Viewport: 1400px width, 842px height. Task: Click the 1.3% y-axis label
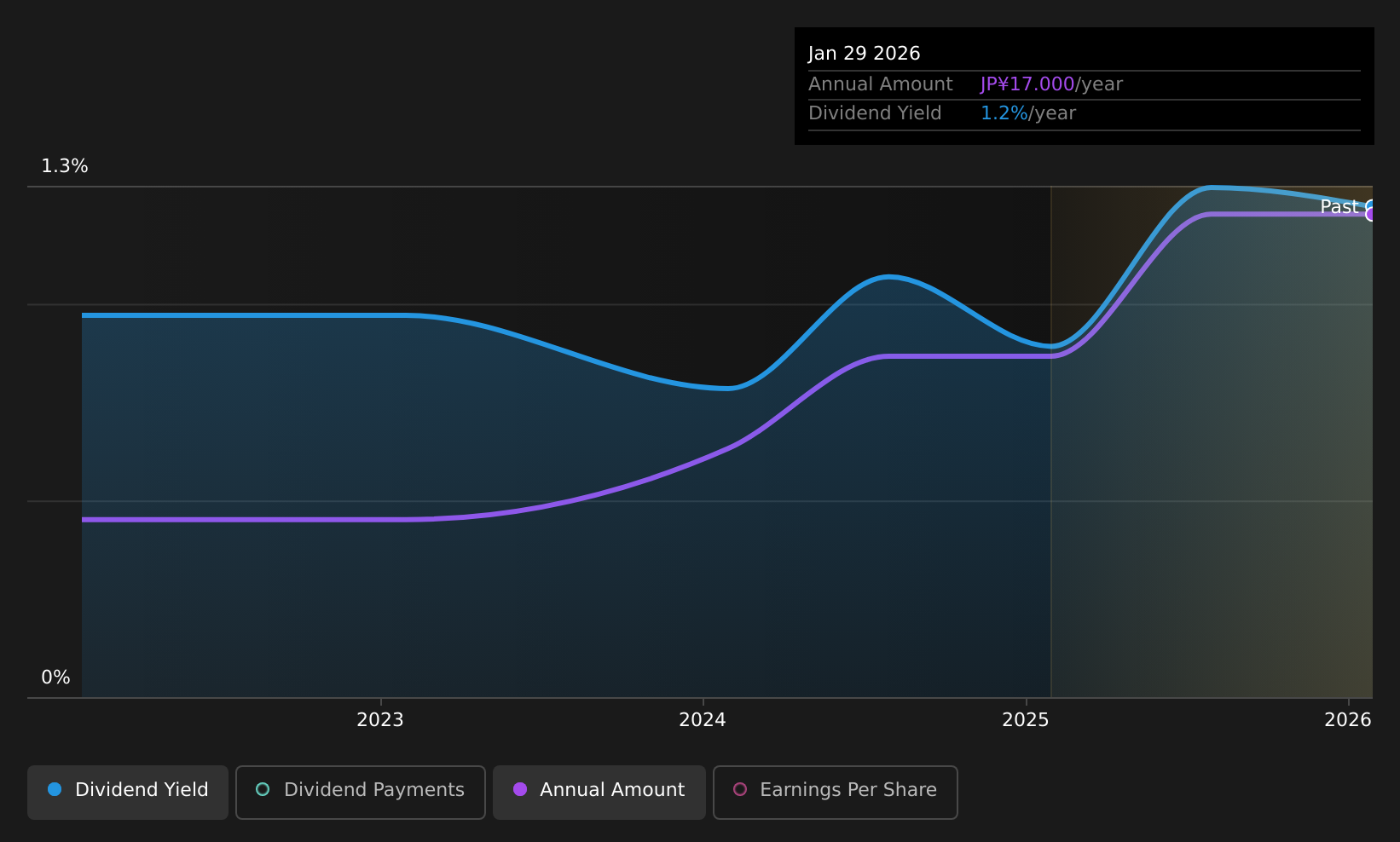coord(65,166)
